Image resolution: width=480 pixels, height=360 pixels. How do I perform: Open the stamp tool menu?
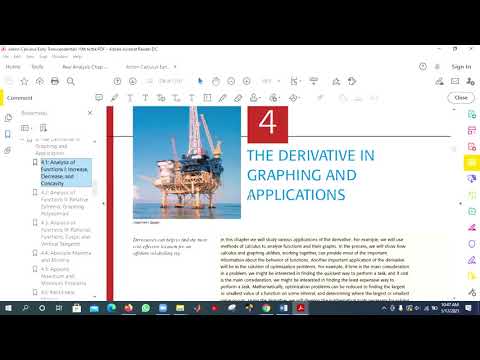point(255,98)
